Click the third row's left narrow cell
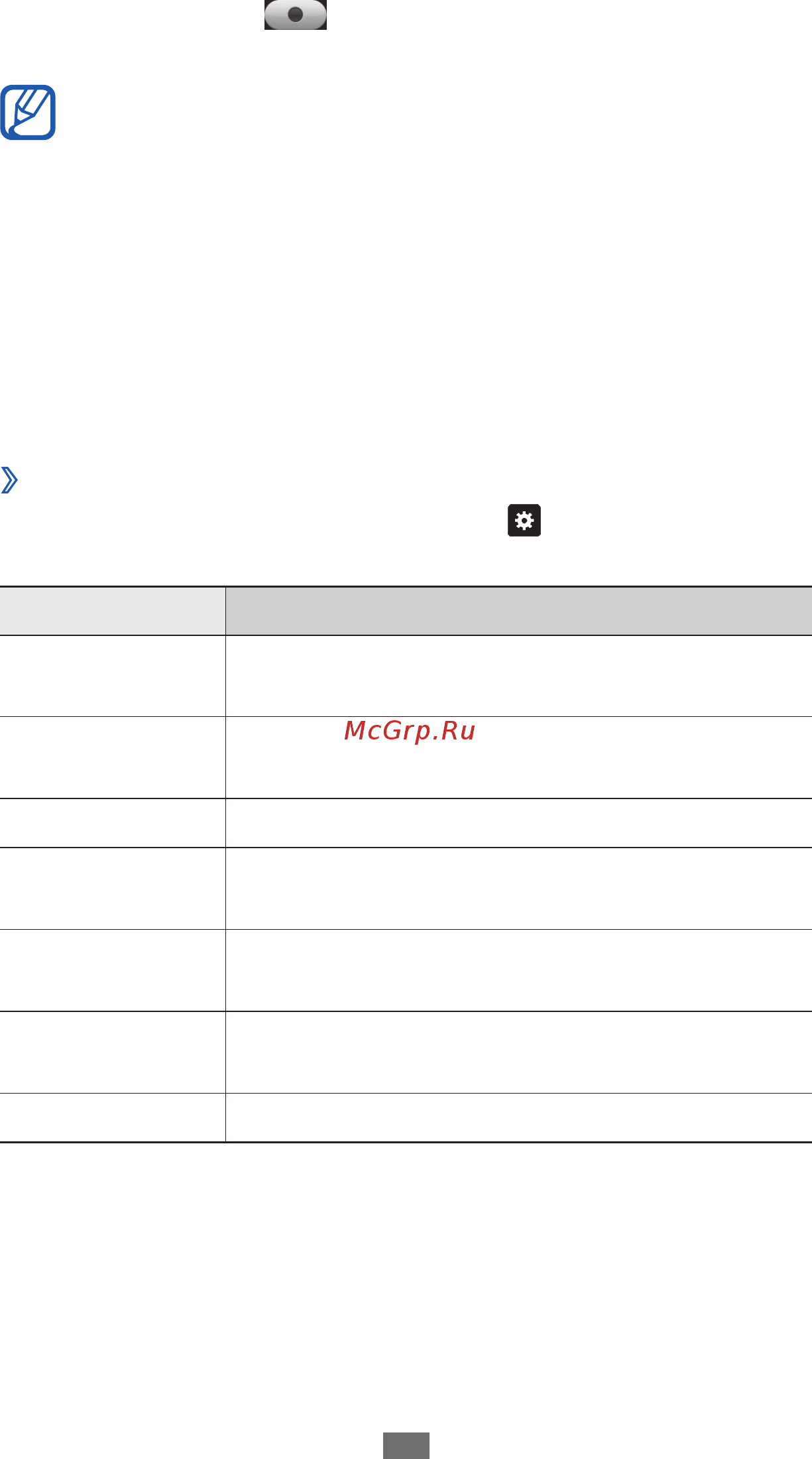 pos(113,823)
